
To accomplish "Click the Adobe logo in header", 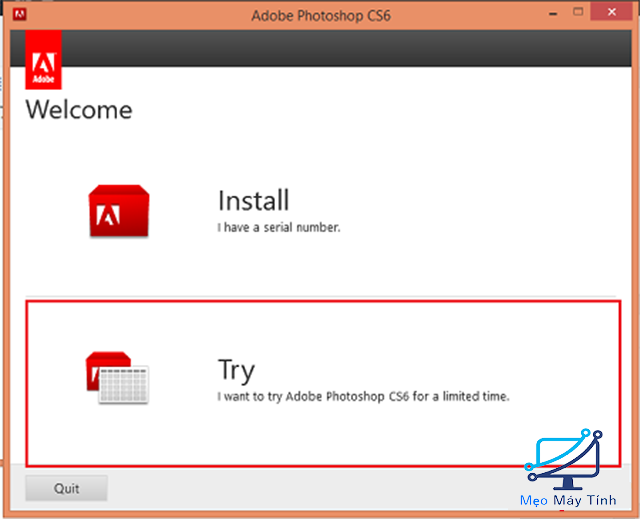I will coord(43,60).
